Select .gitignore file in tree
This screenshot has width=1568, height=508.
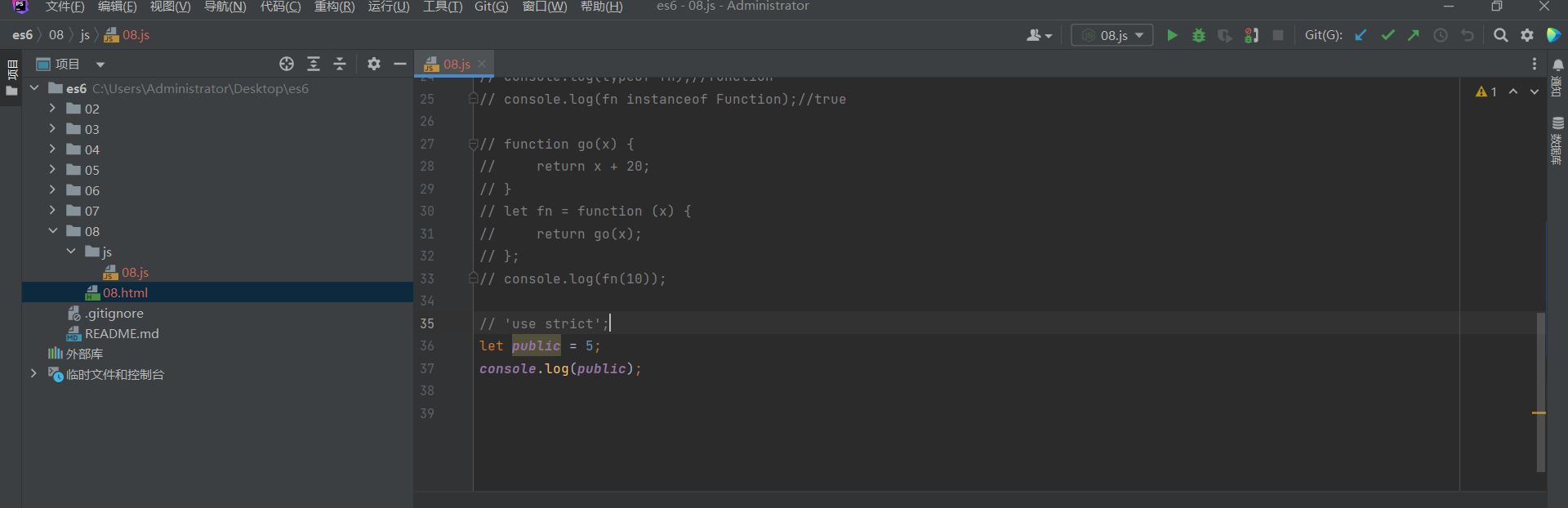tap(114, 313)
